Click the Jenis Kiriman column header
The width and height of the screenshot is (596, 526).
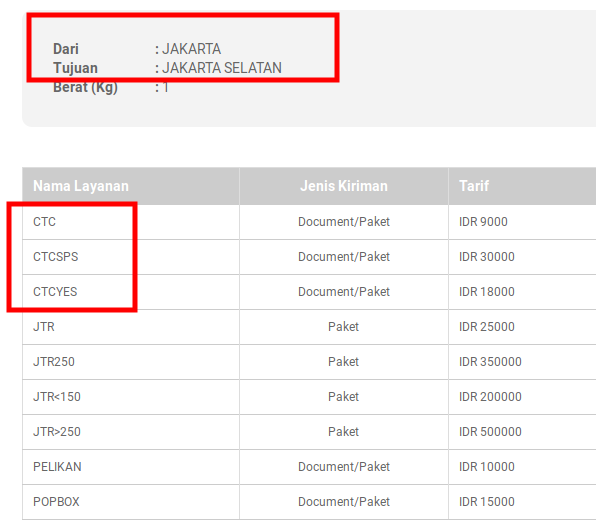344,186
